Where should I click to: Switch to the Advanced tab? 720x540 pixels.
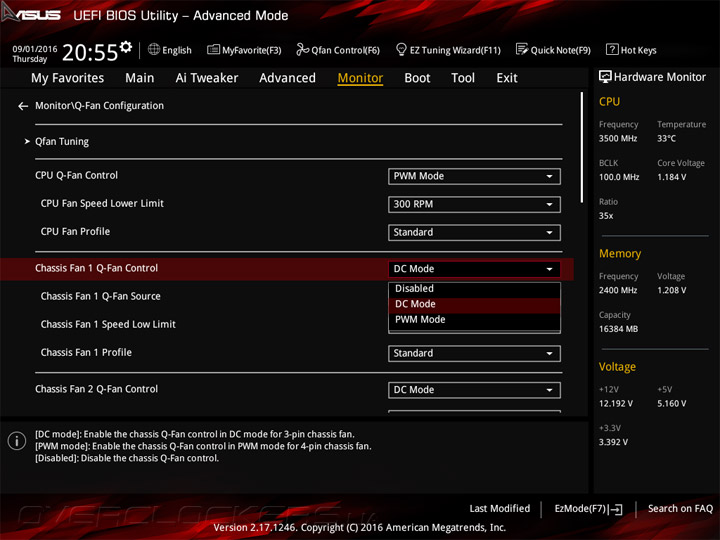point(287,78)
